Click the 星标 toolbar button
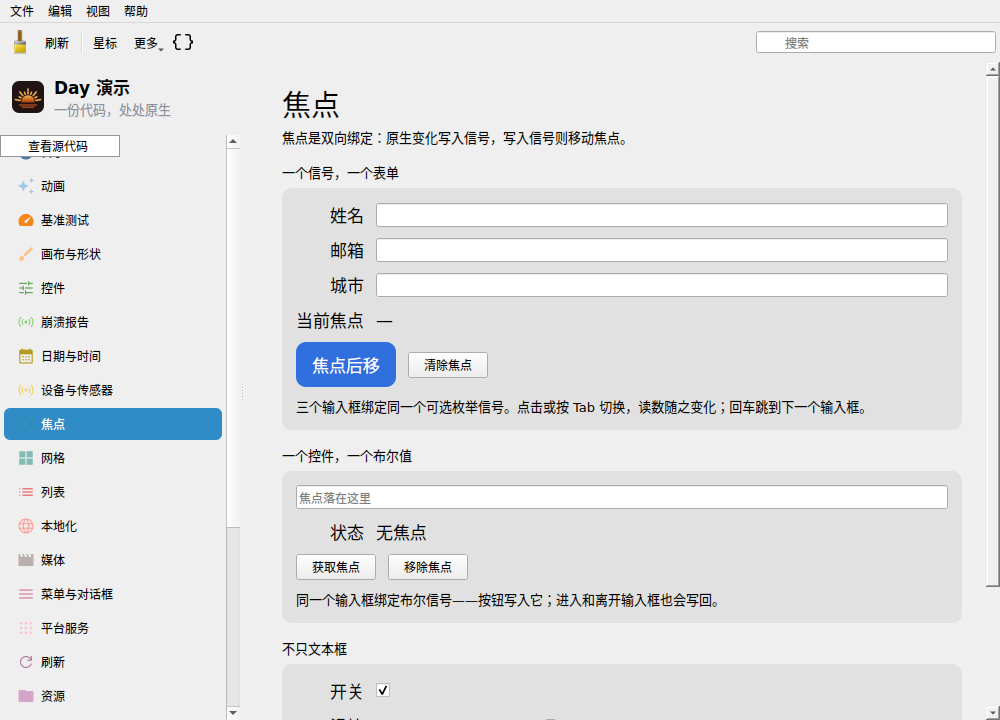1000x720 pixels. pos(105,43)
